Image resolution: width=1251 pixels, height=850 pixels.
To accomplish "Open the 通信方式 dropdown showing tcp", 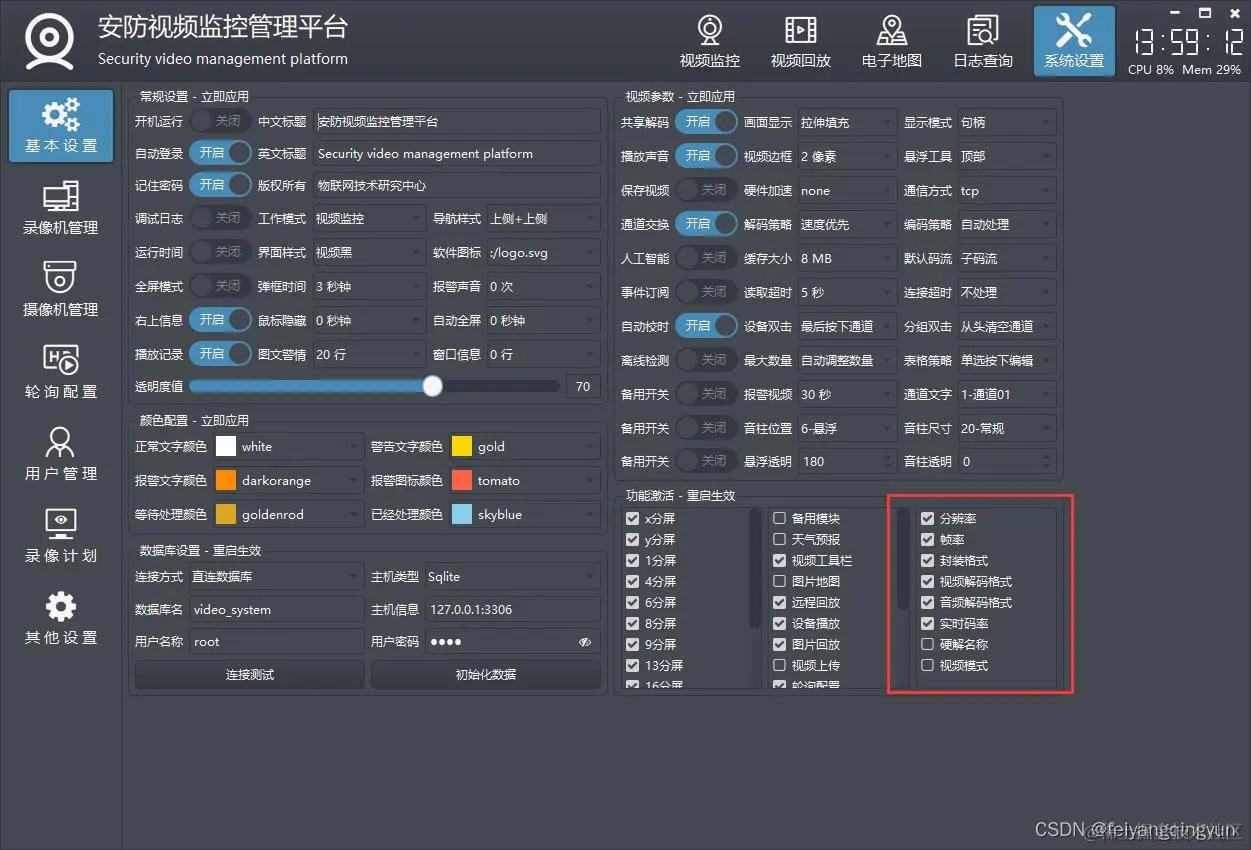I will [x=1006, y=189].
